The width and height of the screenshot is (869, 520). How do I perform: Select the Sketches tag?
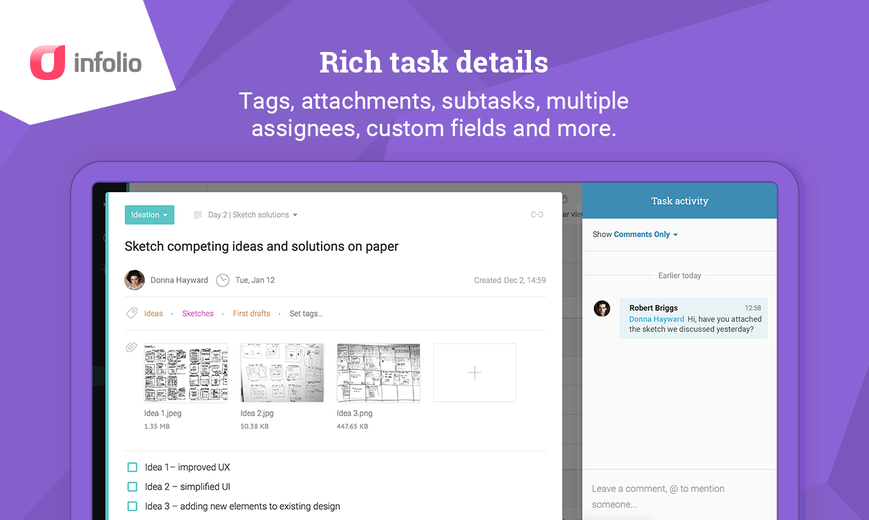pyautogui.click(x=198, y=313)
